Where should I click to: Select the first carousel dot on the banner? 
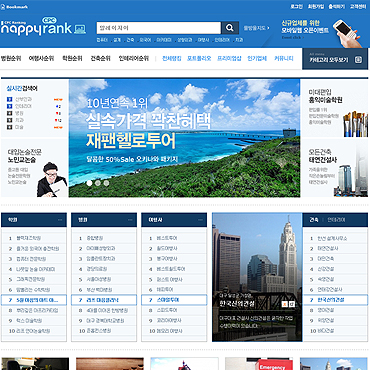(89, 183)
